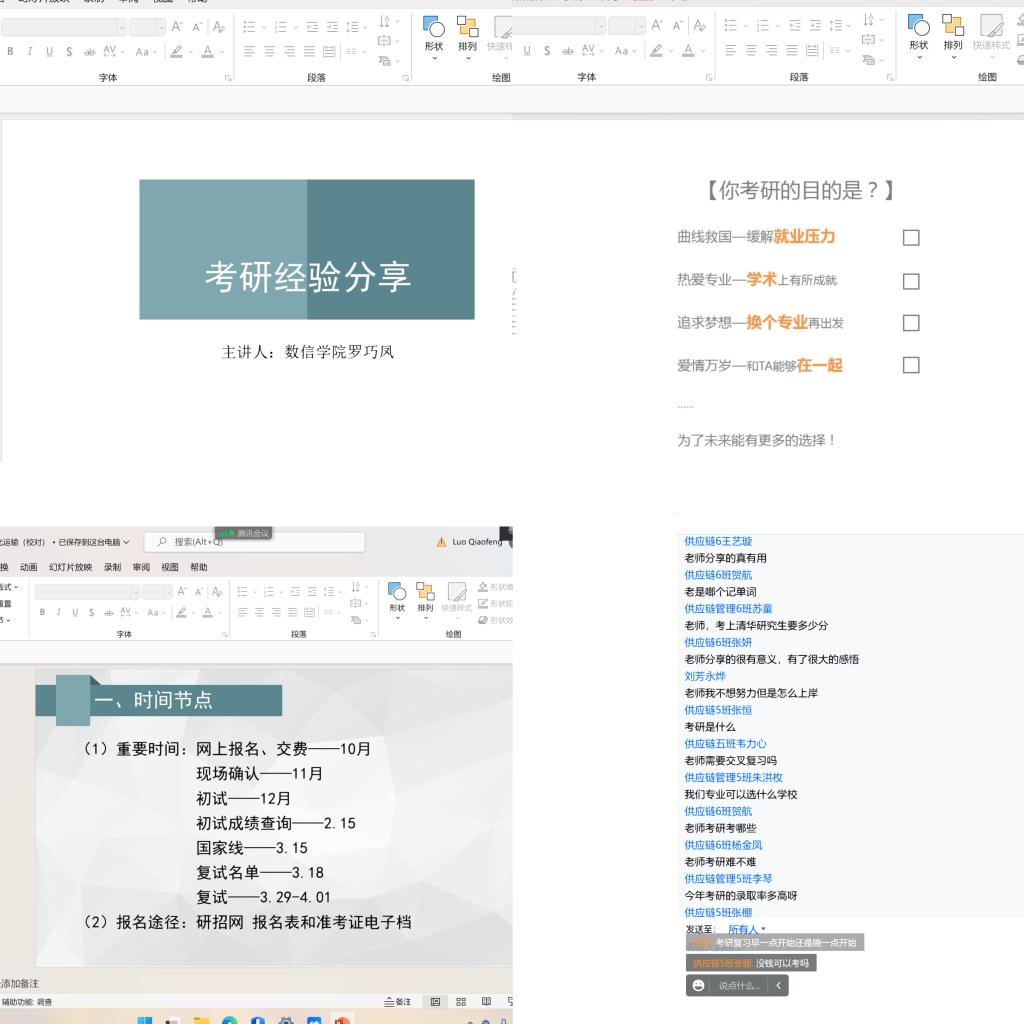Toggle reading view in the status bar

[x=487, y=1002]
